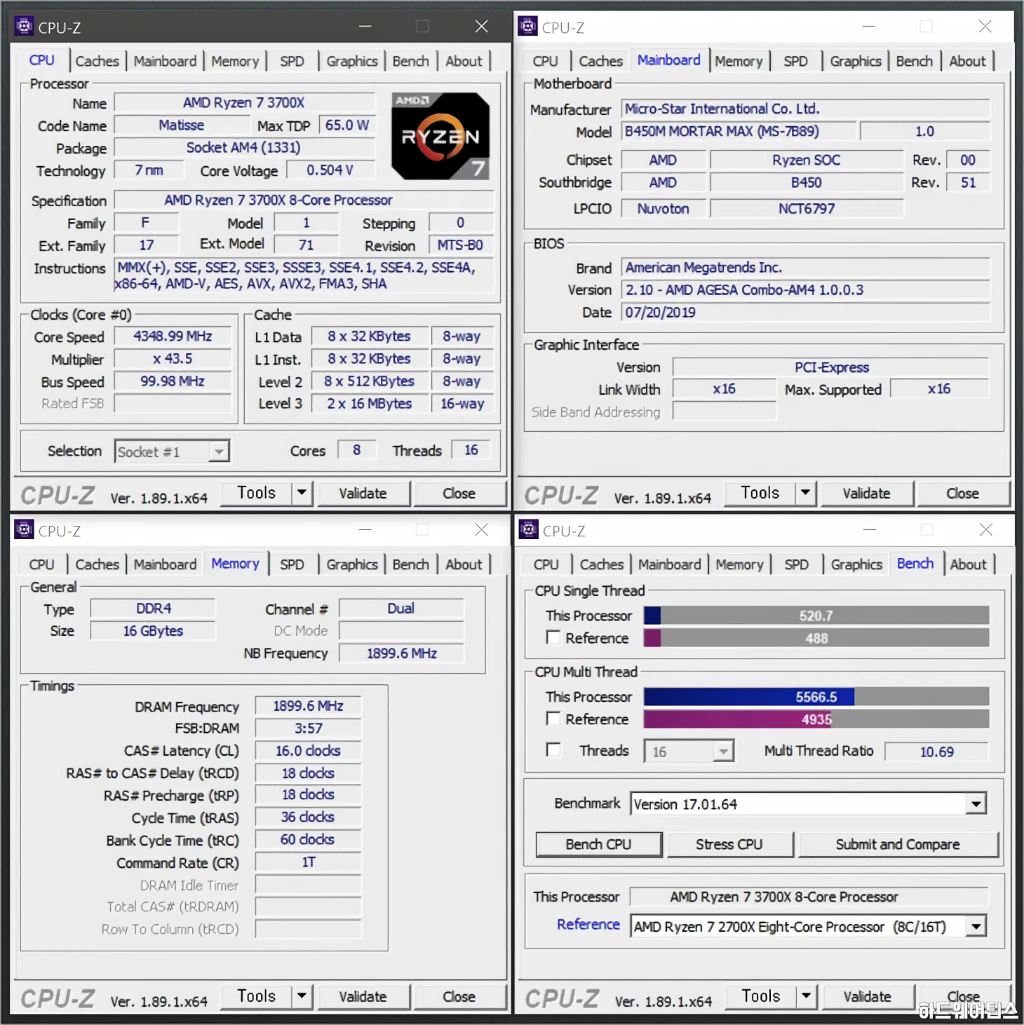
Task: Click the Multiplier value x 43.5
Action: 173,359
